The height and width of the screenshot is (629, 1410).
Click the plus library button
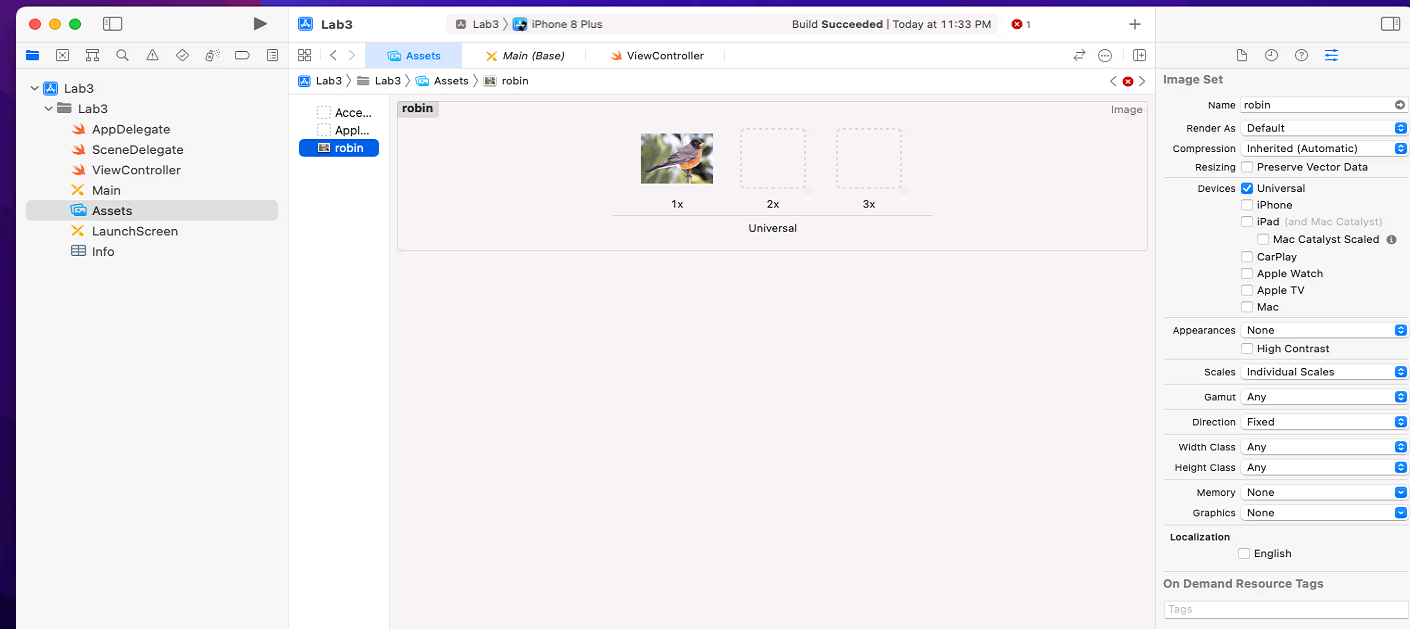pos(1134,24)
